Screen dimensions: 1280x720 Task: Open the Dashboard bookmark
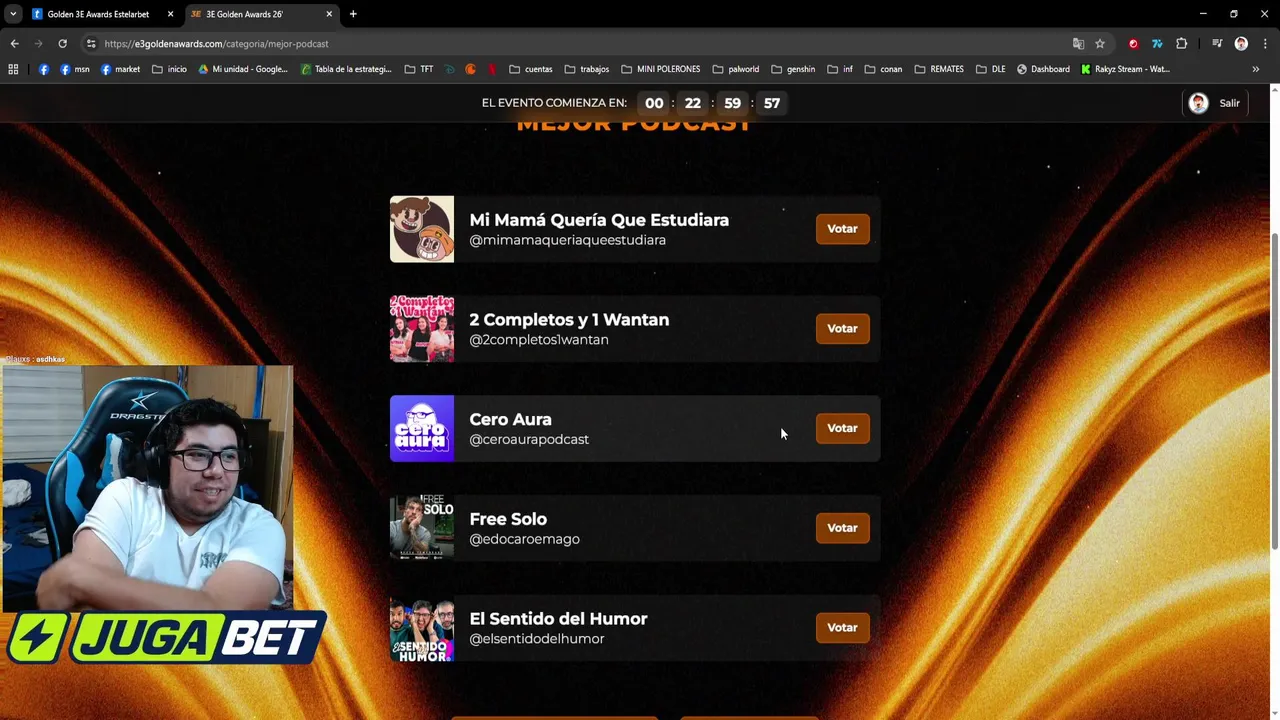(1043, 69)
